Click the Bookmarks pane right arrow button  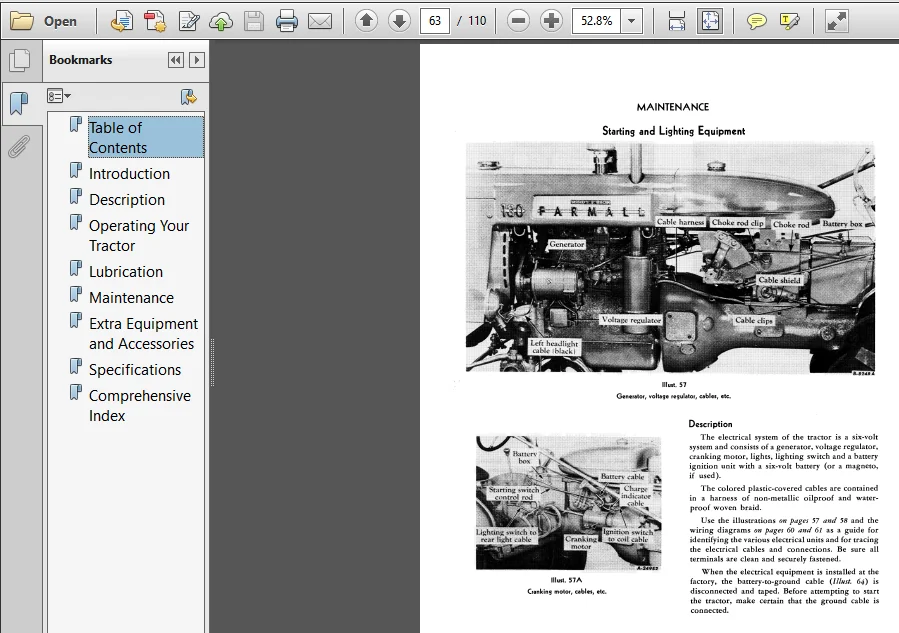[x=197, y=60]
